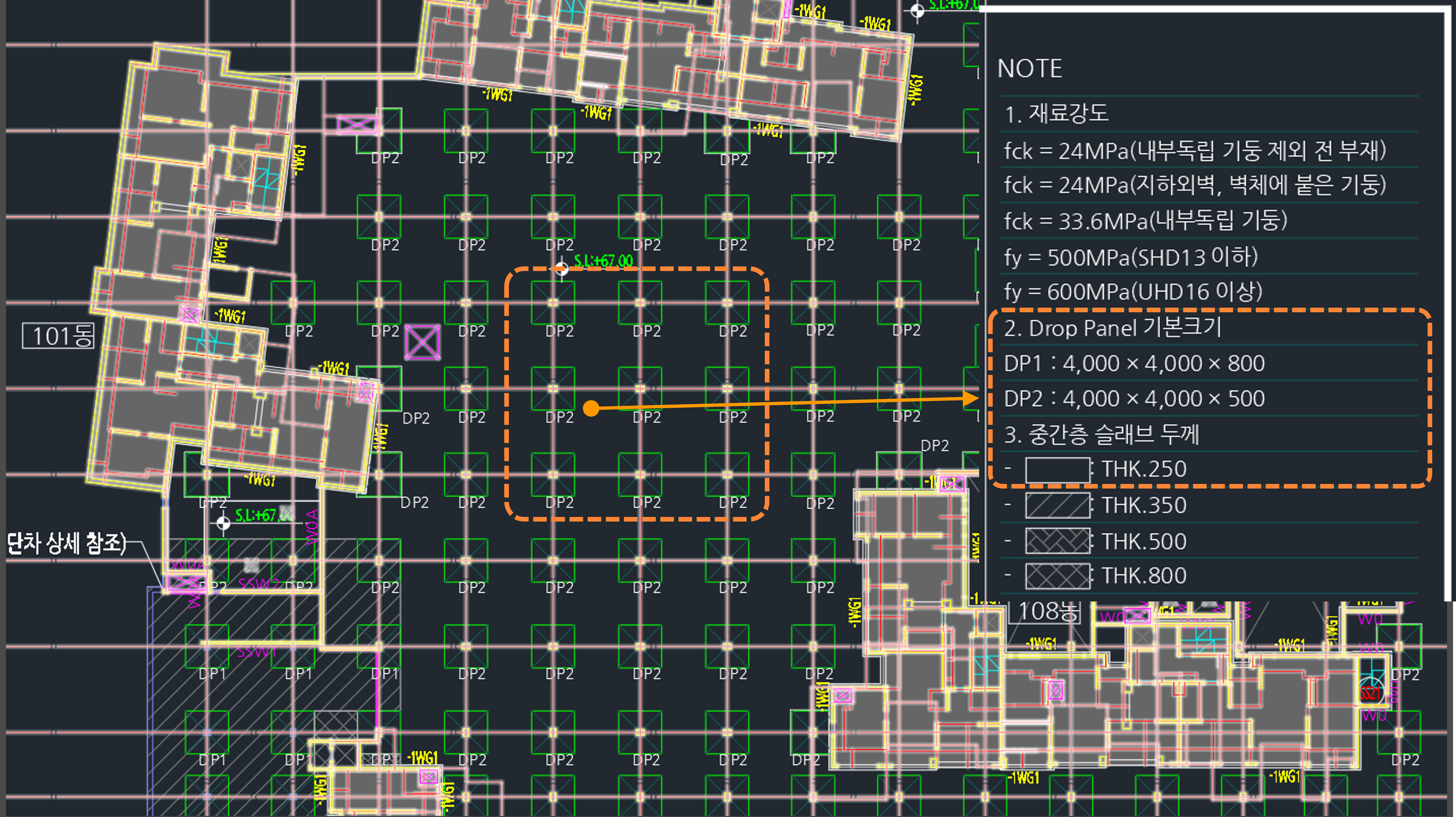Screen dimensions: 1456x817
Task: Click the NOTE heading text
Action: pyautogui.click(x=1029, y=69)
